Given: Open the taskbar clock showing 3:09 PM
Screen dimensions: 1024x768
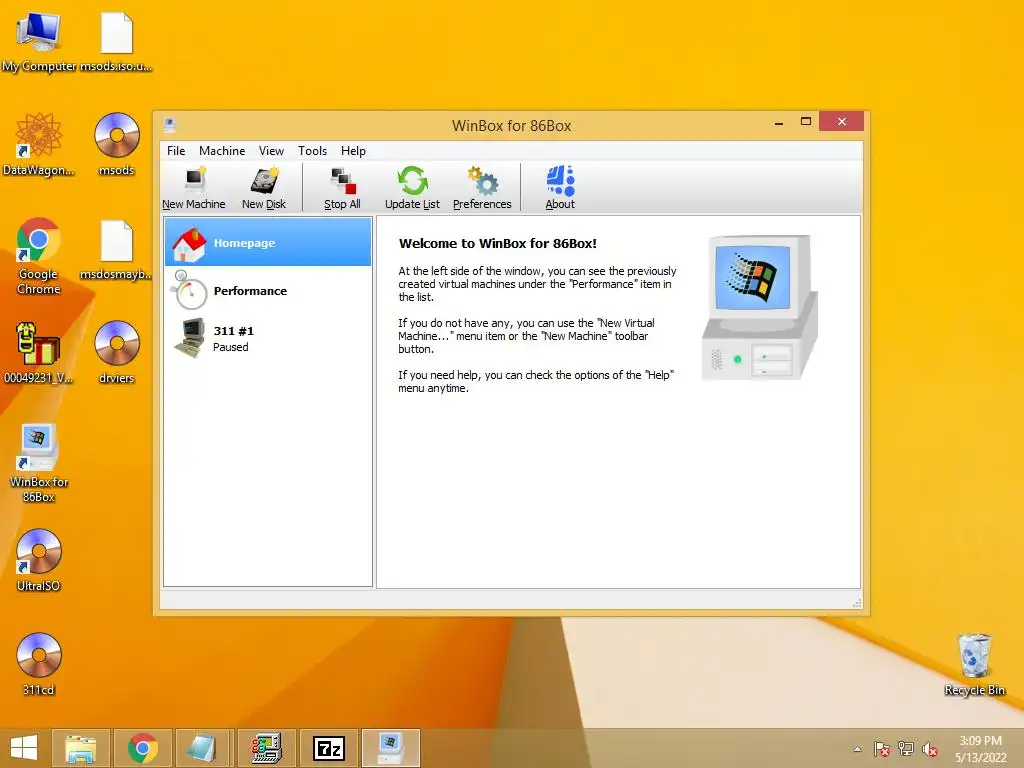Looking at the screenshot, I should pyautogui.click(x=981, y=749).
